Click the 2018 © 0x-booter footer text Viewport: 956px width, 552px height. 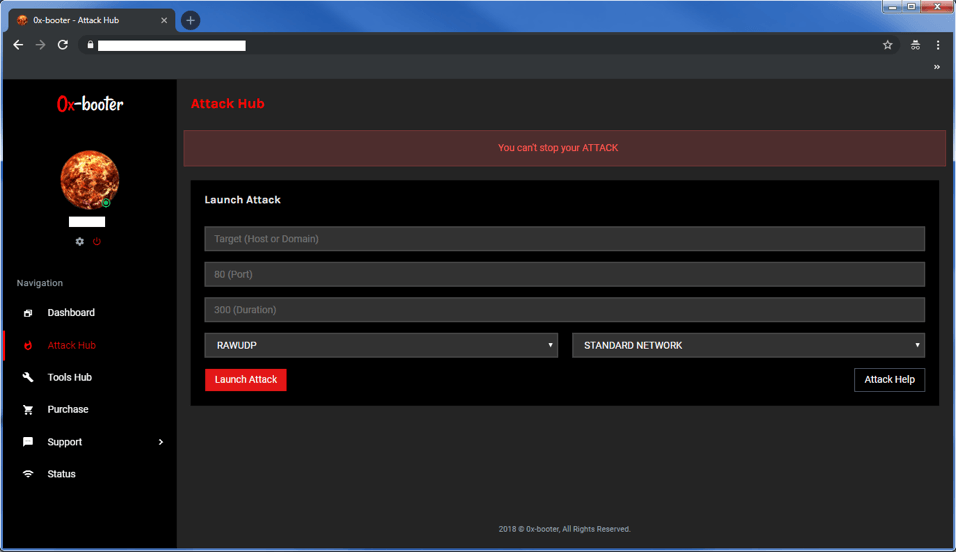(x=565, y=529)
